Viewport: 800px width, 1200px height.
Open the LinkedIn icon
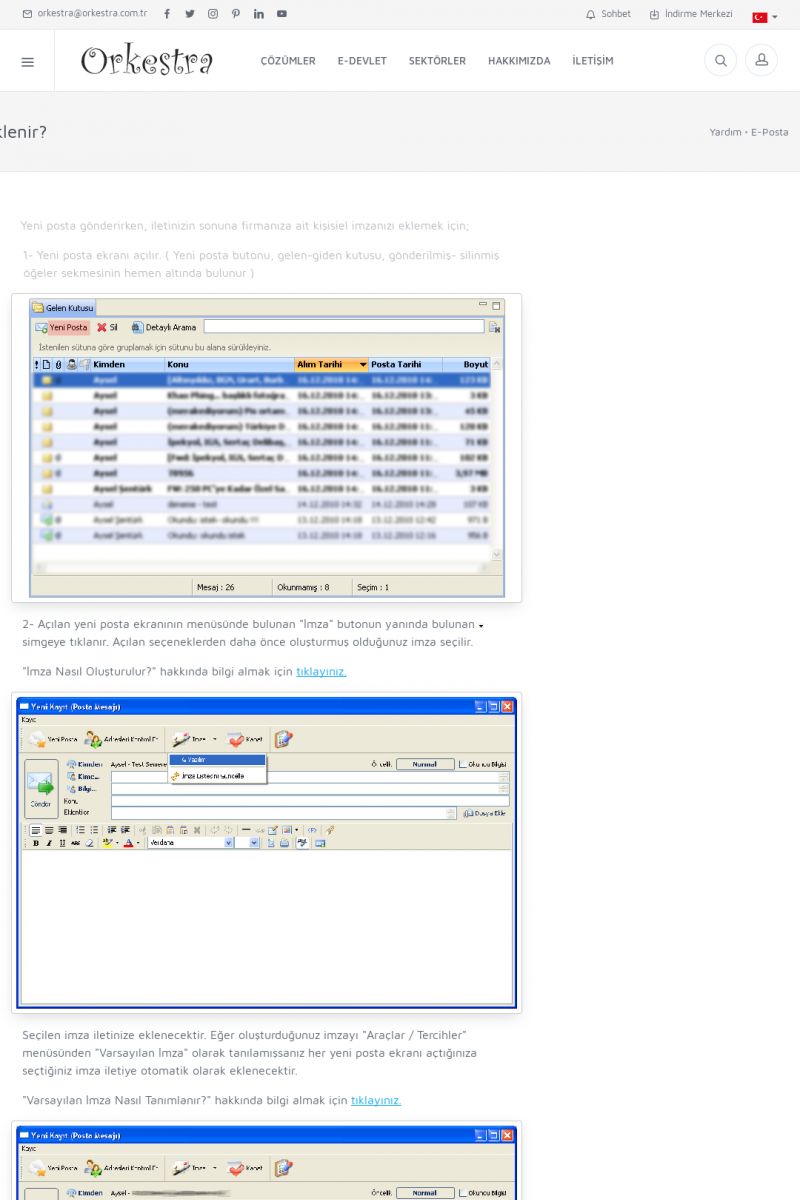pos(259,14)
